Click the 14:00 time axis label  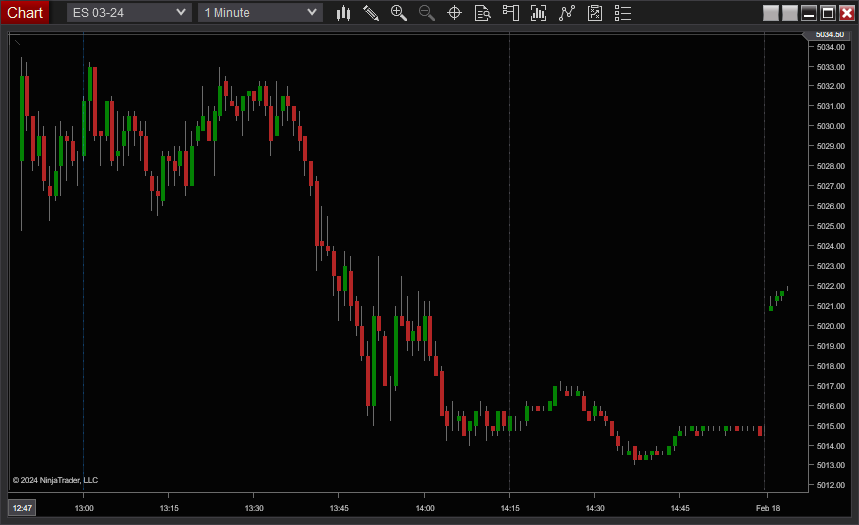click(425, 508)
